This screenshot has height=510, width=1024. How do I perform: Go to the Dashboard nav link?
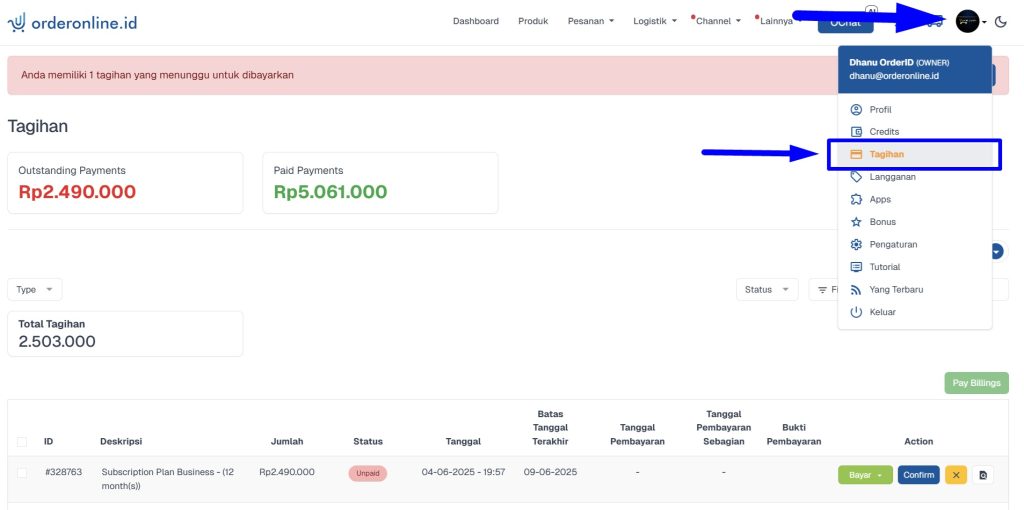click(x=475, y=21)
